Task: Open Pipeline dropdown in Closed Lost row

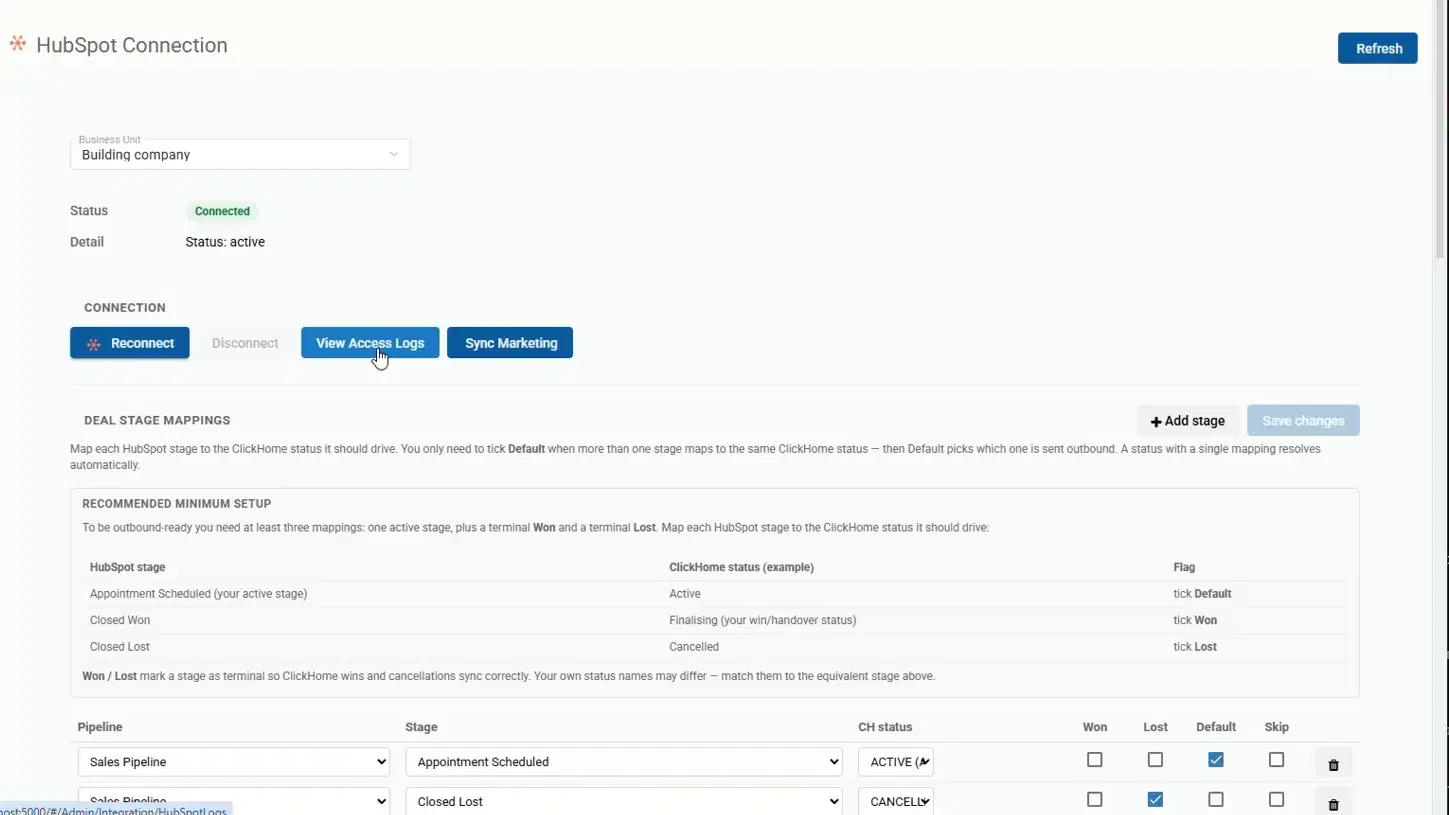Action: coord(234,801)
